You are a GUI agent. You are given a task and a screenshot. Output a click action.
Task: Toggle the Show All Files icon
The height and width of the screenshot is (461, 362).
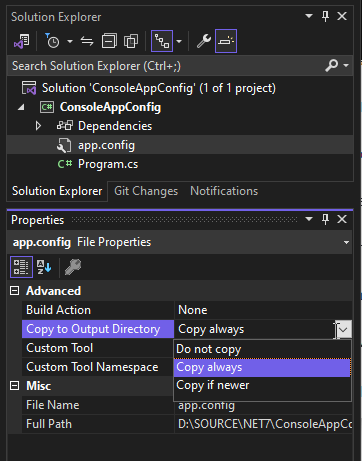click(131, 41)
